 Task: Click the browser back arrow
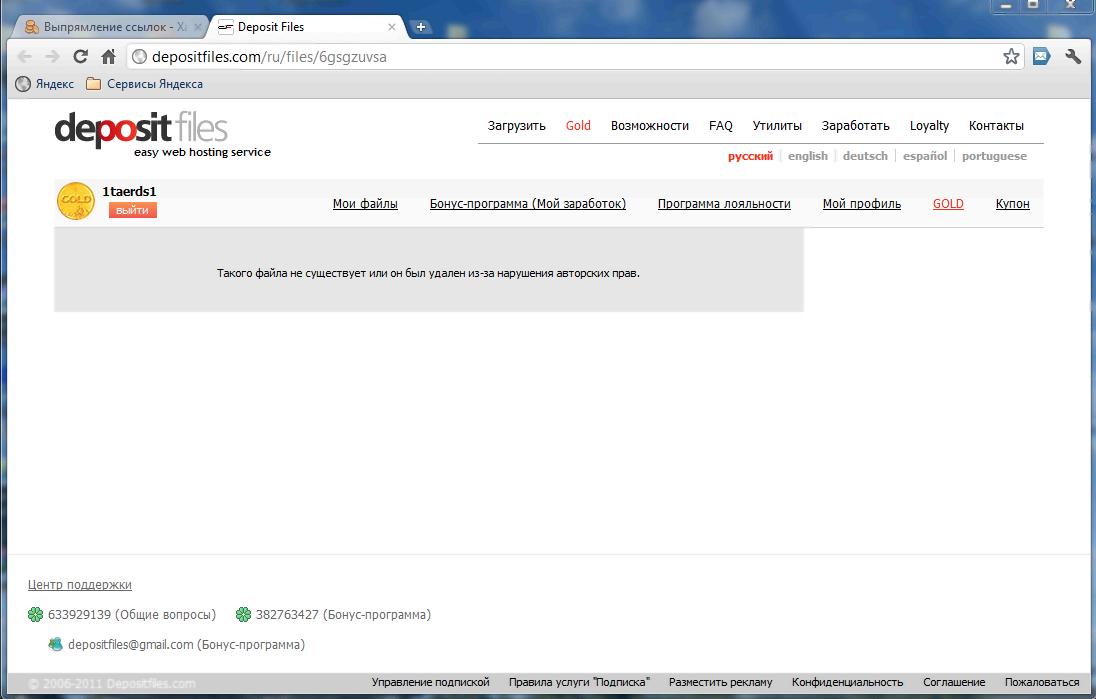pos(25,57)
